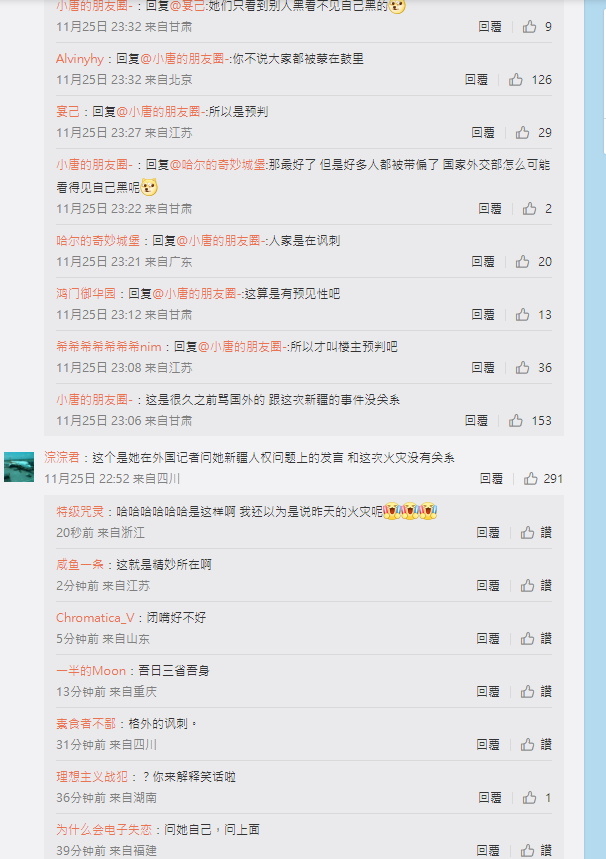Open the @宴己 mention in top comment
The width and height of the screenshot is (606, 859).
(x=188, y=7)
